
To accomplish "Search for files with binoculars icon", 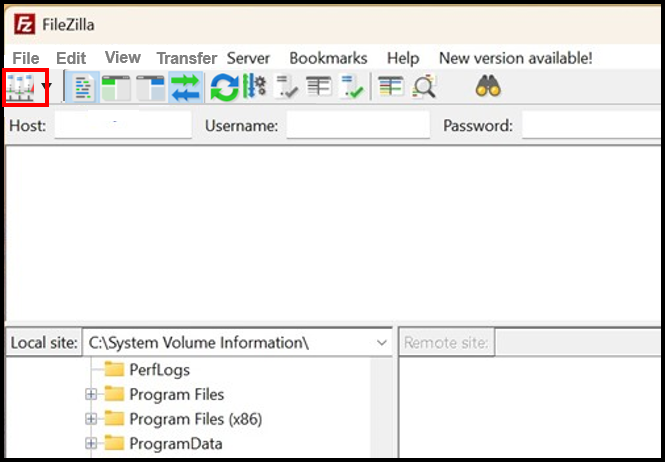I will [488, 86].
